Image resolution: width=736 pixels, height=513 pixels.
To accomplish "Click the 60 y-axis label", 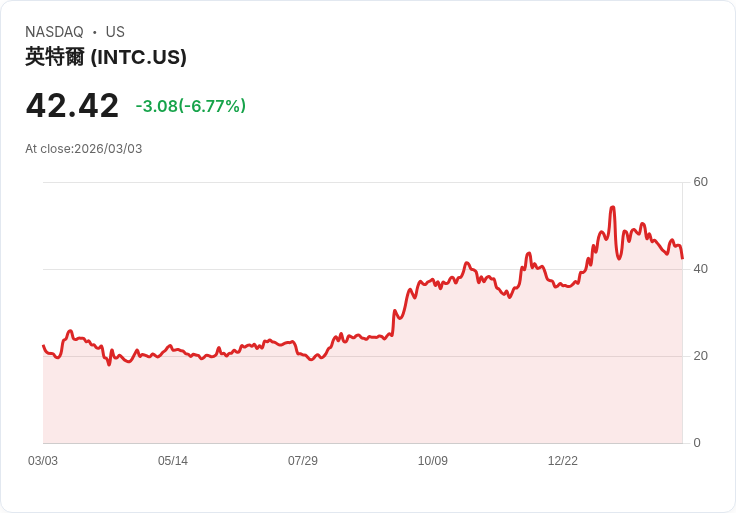I will click(x=700, y=182).
